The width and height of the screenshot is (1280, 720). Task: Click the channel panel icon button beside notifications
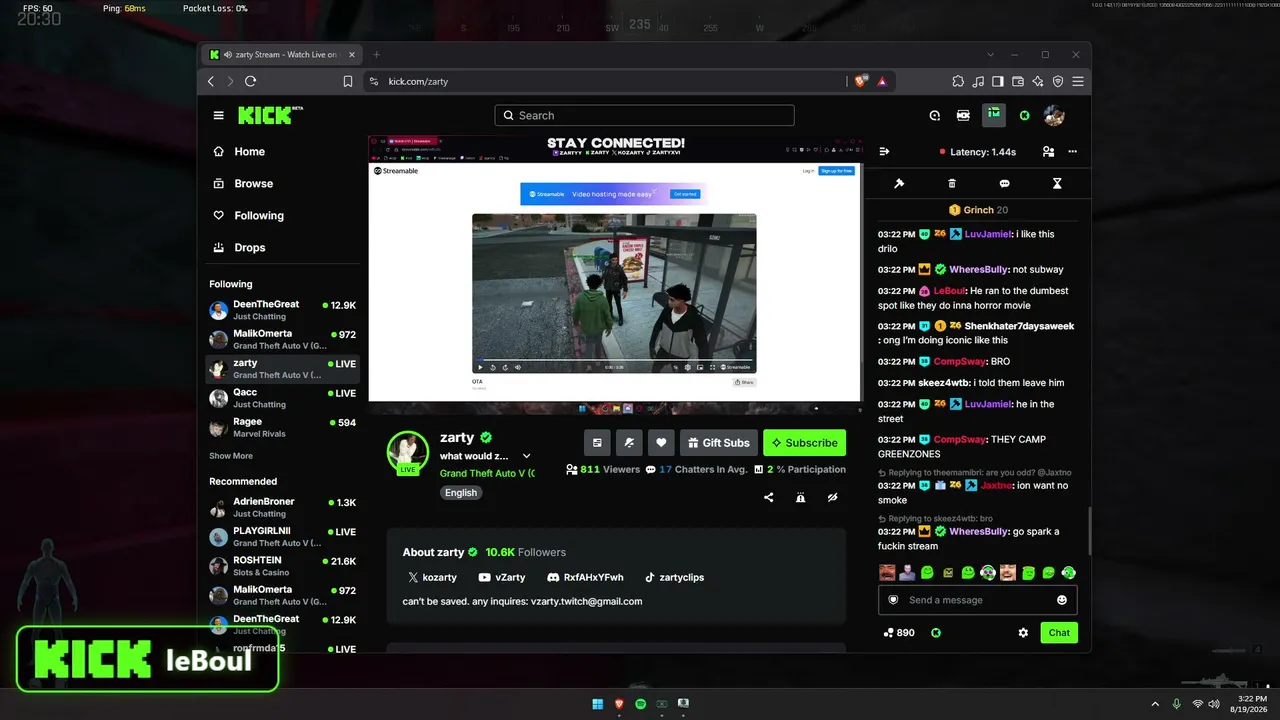tap(597, 443)
